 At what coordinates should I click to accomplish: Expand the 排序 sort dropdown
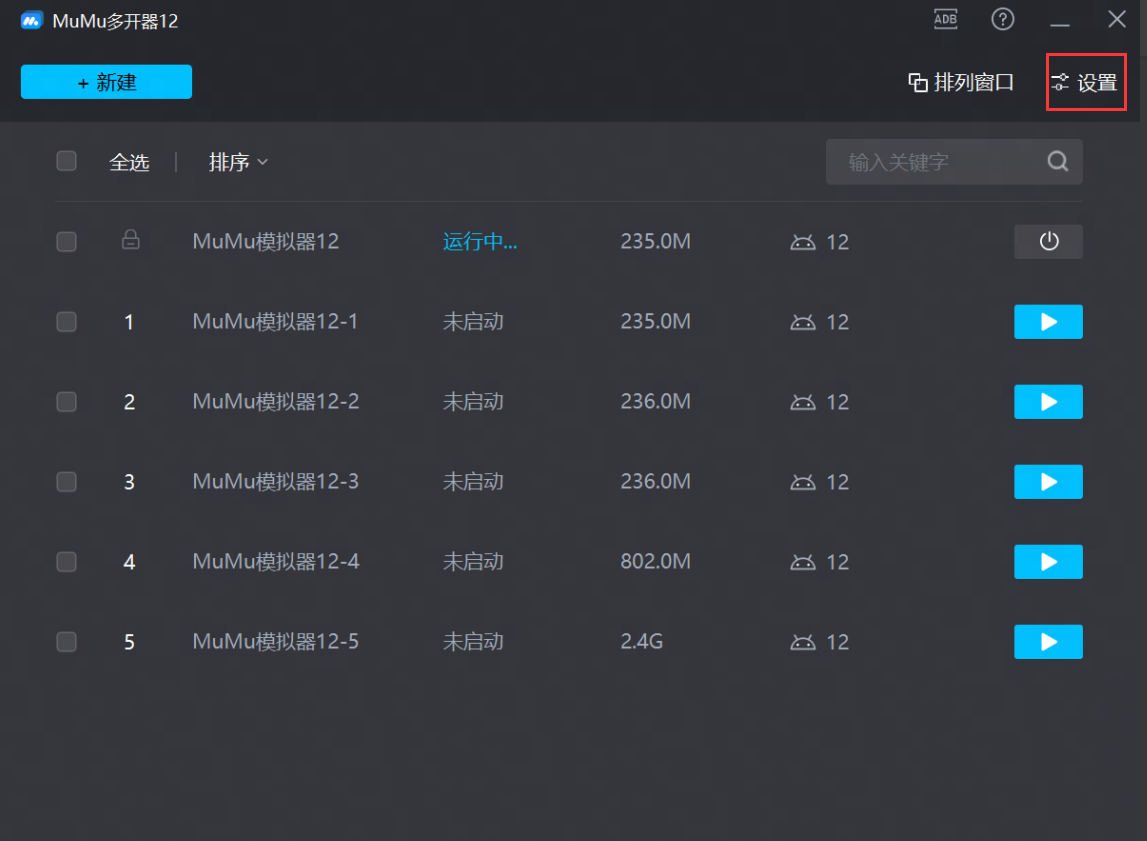(238, 163)
